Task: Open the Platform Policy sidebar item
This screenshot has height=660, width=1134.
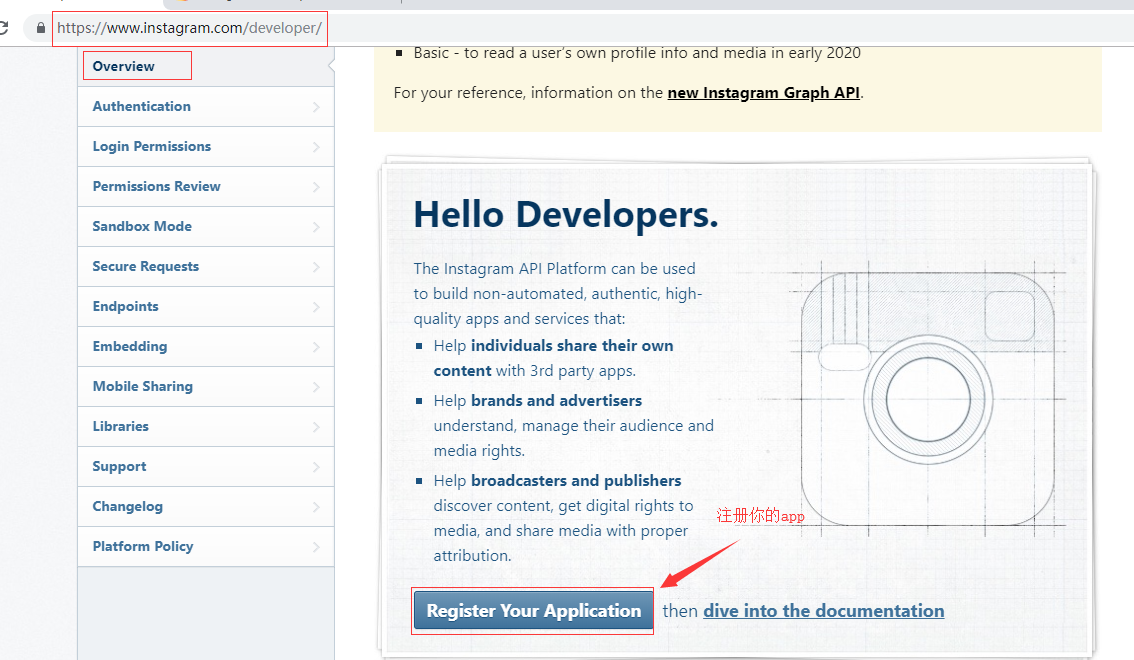Action: tap(205, 547)
